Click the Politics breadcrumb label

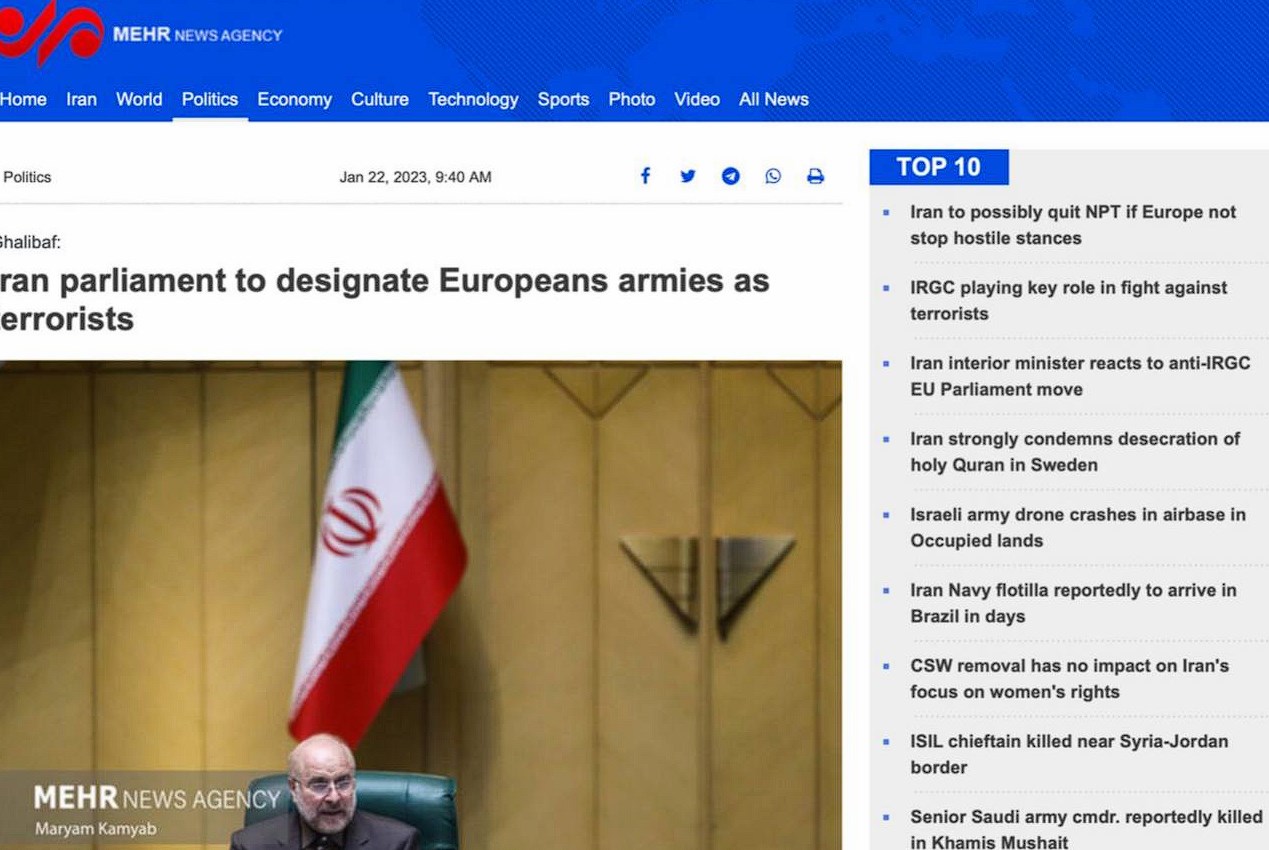[x=27, y=177]
